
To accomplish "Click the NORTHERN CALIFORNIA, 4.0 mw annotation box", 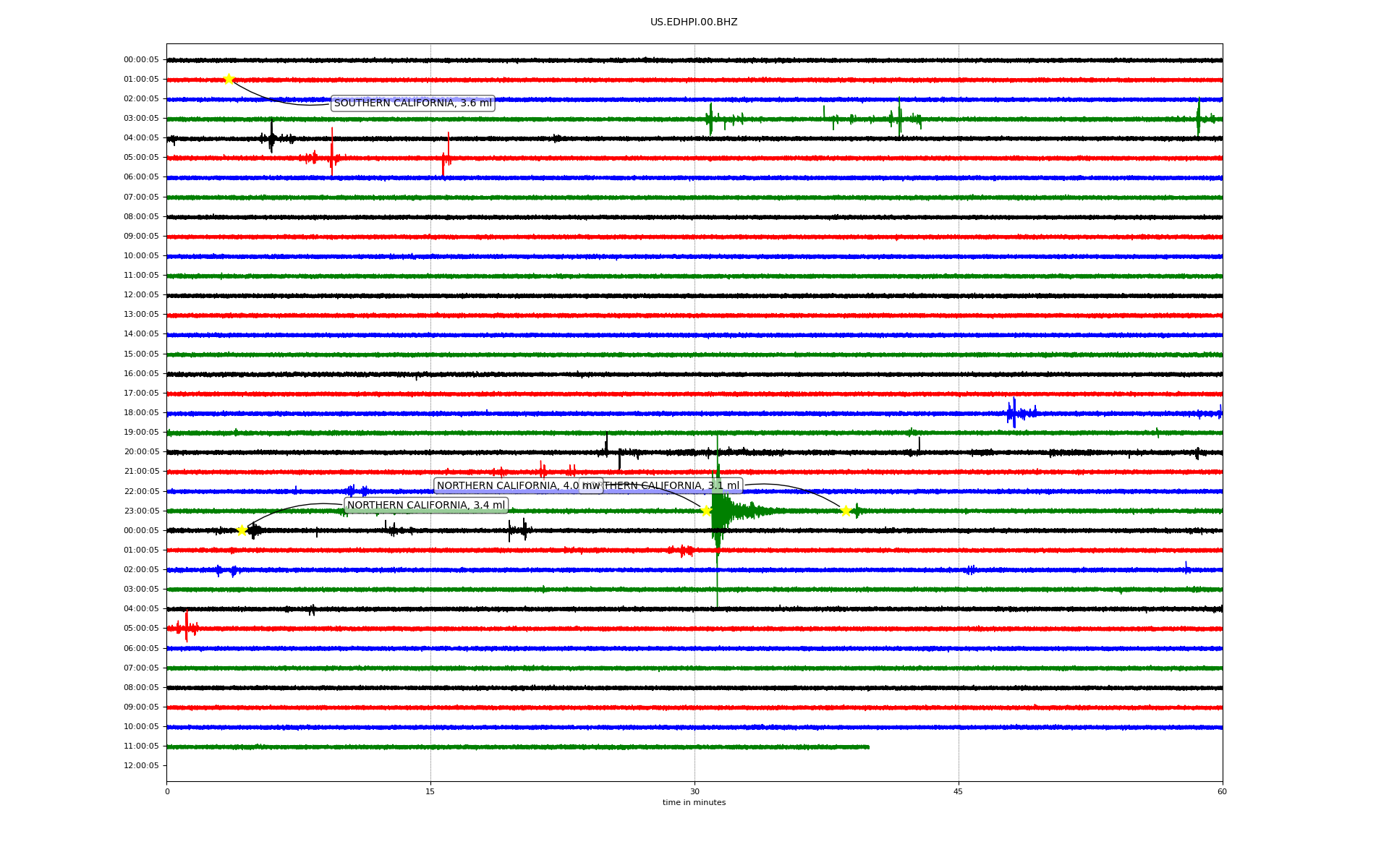I will (506, 486).
